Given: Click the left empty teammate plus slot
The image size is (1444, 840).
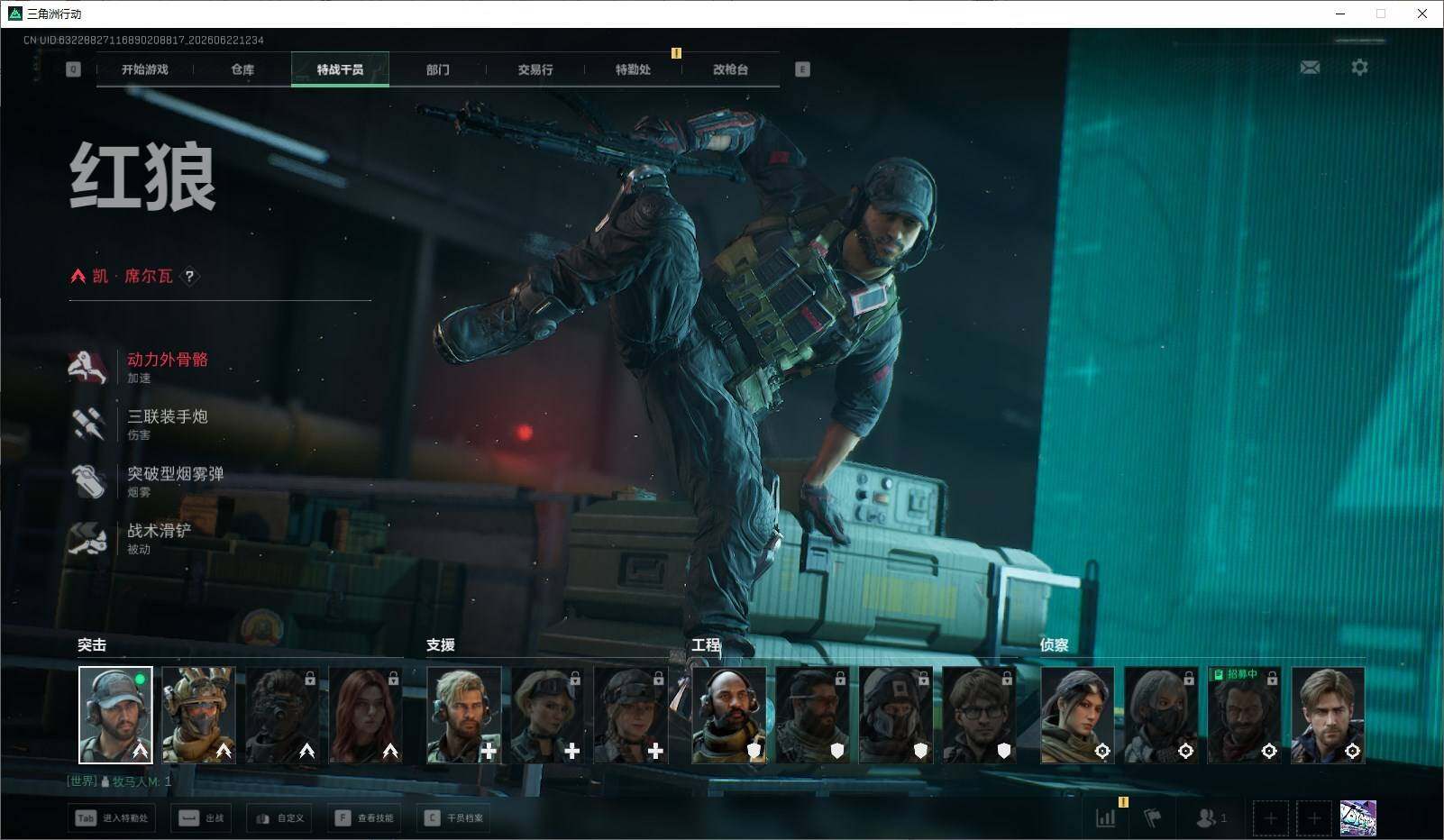Looking at the screenshot, I should tap(1270, 818).
